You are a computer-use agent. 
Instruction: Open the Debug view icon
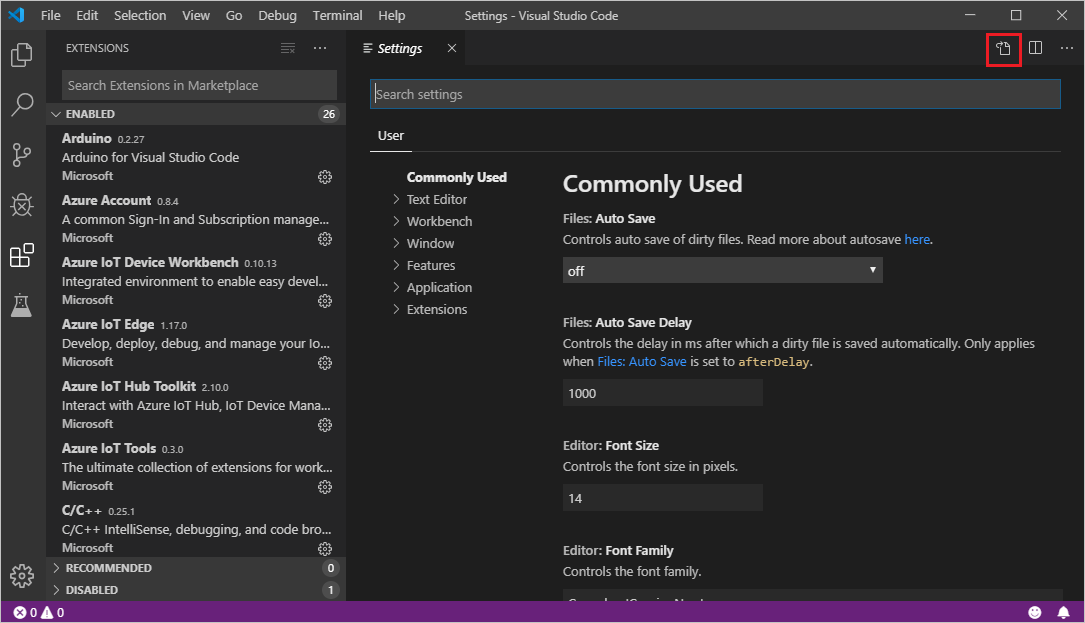21,206
